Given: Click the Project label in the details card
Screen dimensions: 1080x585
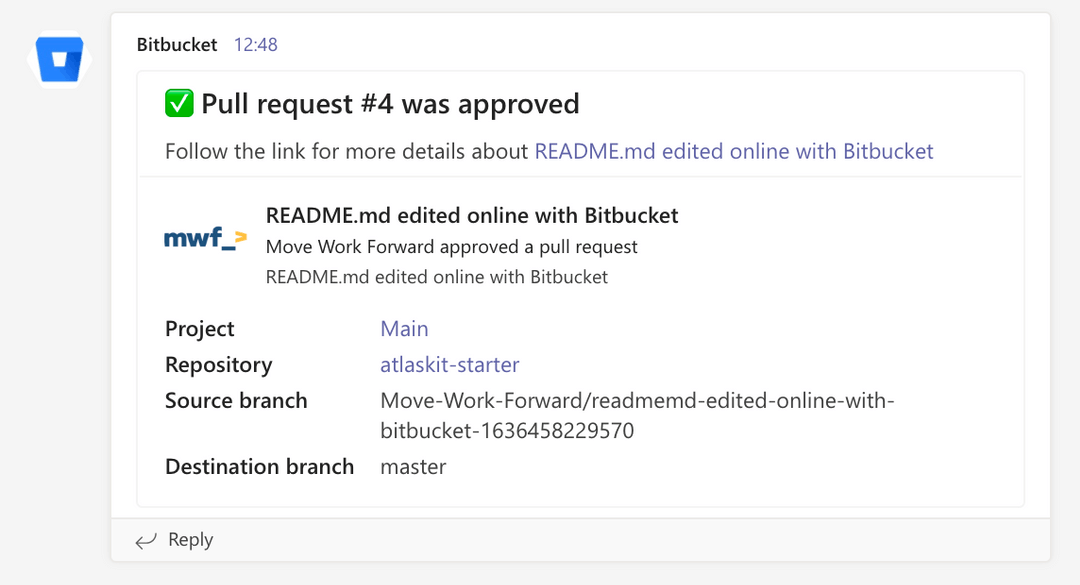Looking at the screenshot, I should [x=199, y=328].
